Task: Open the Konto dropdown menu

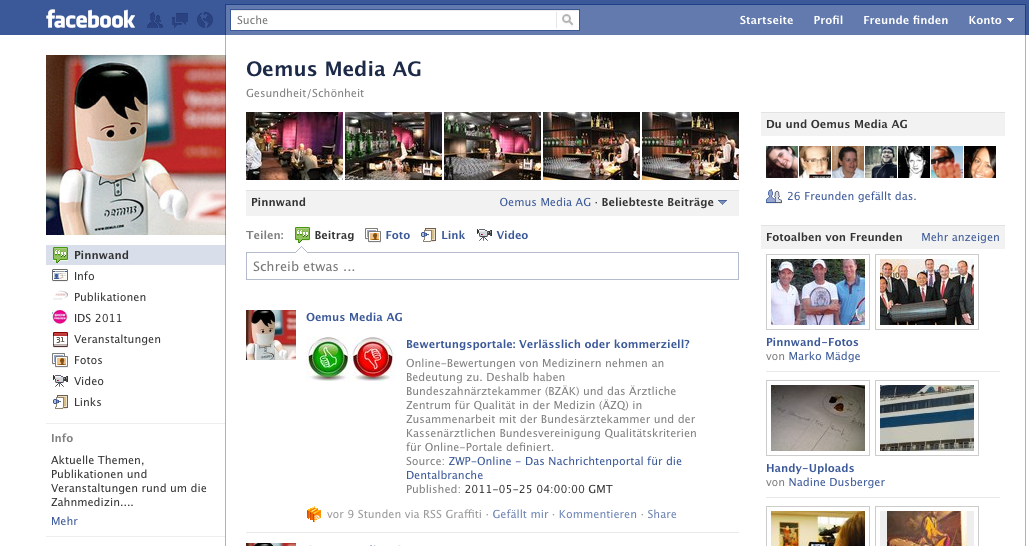Action: [991, 20]
